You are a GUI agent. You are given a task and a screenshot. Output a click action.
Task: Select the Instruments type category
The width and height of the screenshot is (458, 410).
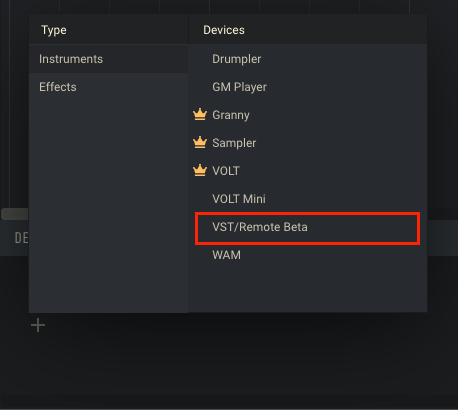108,59
